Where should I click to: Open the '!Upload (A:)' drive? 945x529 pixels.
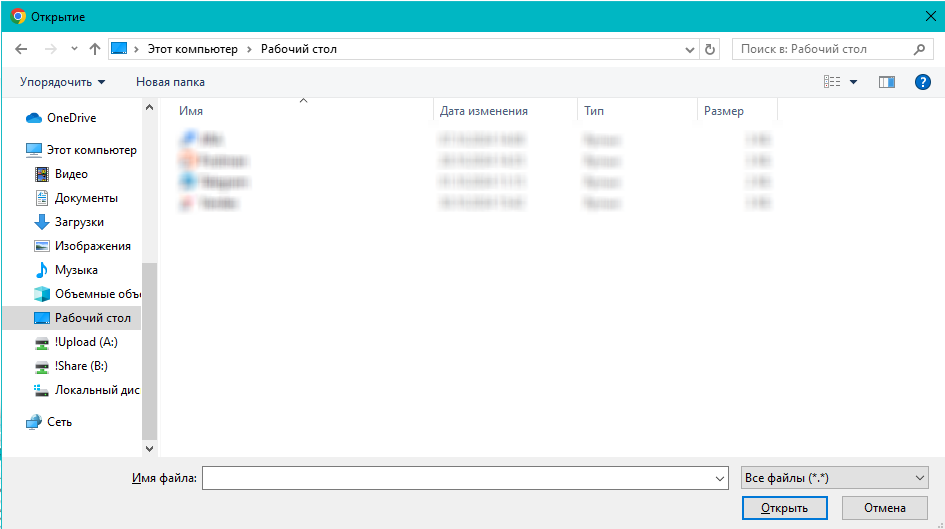[86, 342]
